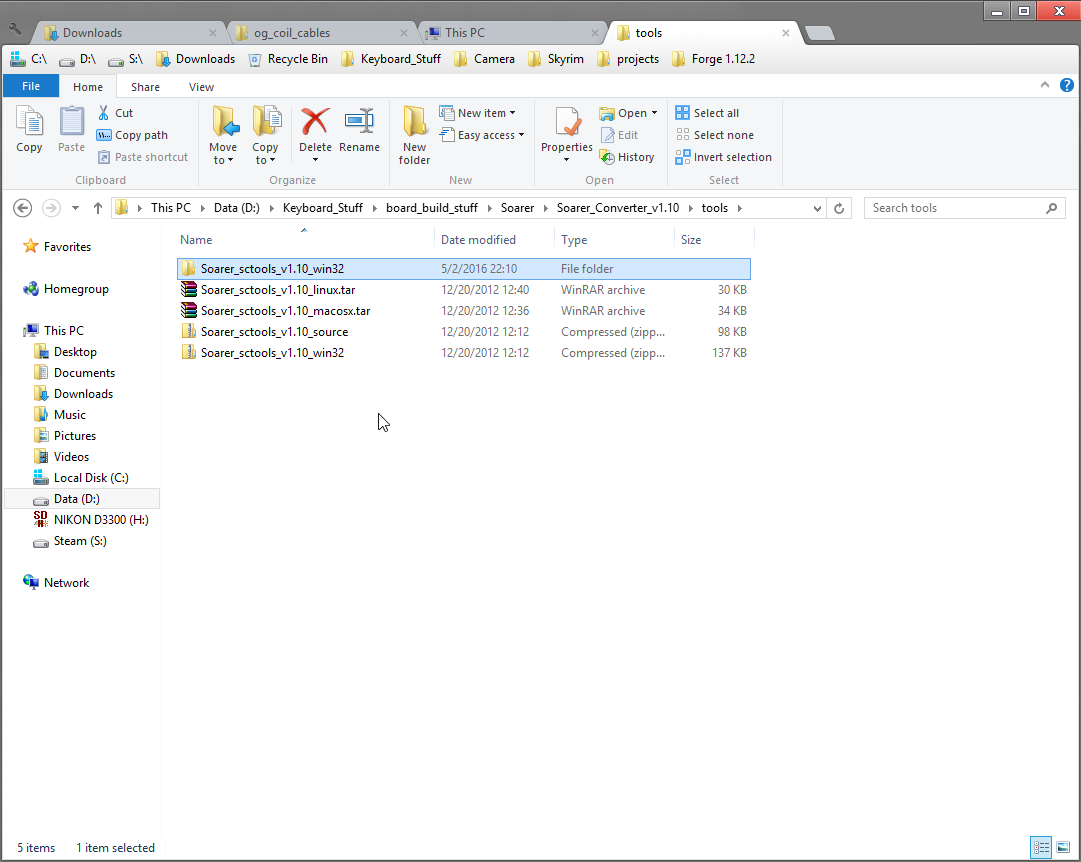Viewport: 1081px width, 862px height.
Task: Select Soarer_sctools_v1.10_linux.tar file
Action: [464, 290]
